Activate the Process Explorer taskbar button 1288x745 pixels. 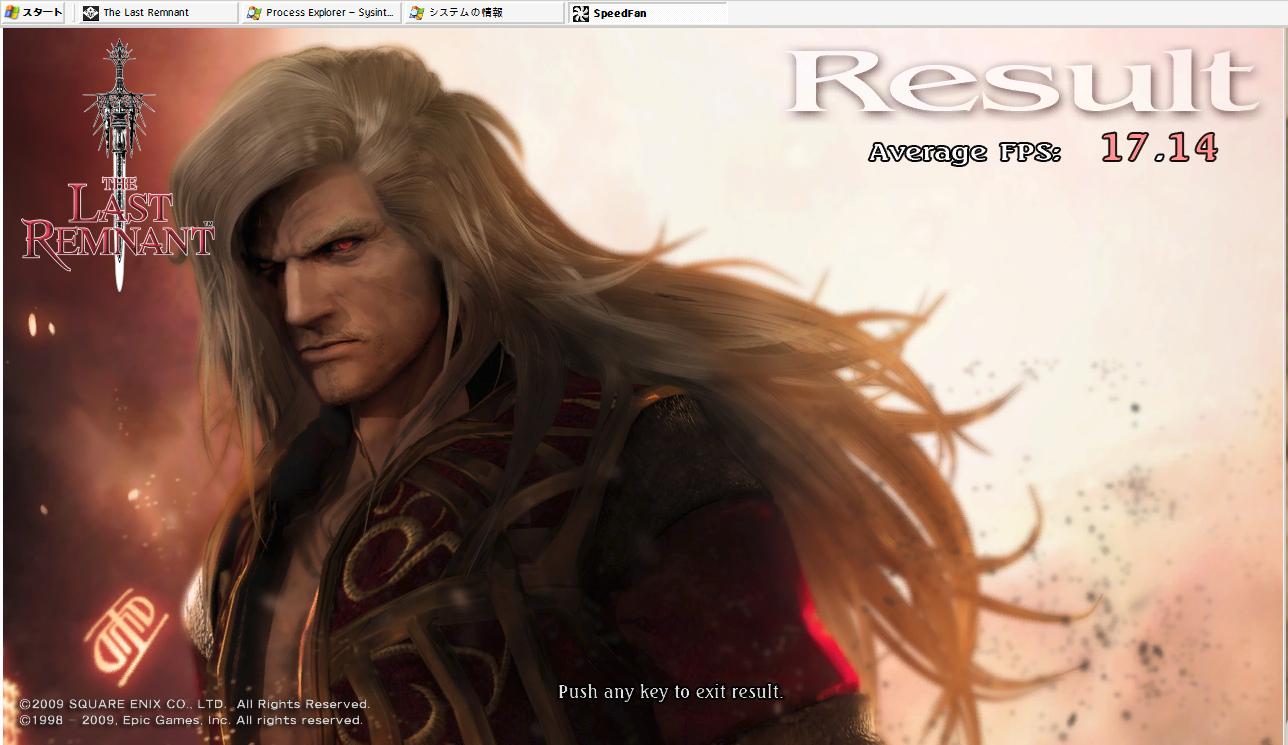point(321,13)
